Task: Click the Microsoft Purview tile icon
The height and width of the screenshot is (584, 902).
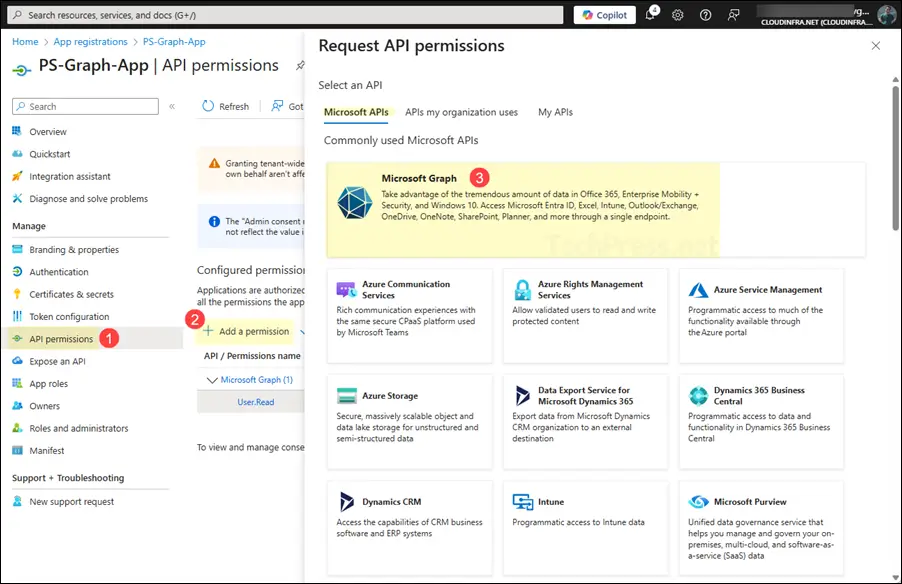Action: click(698, 502)
